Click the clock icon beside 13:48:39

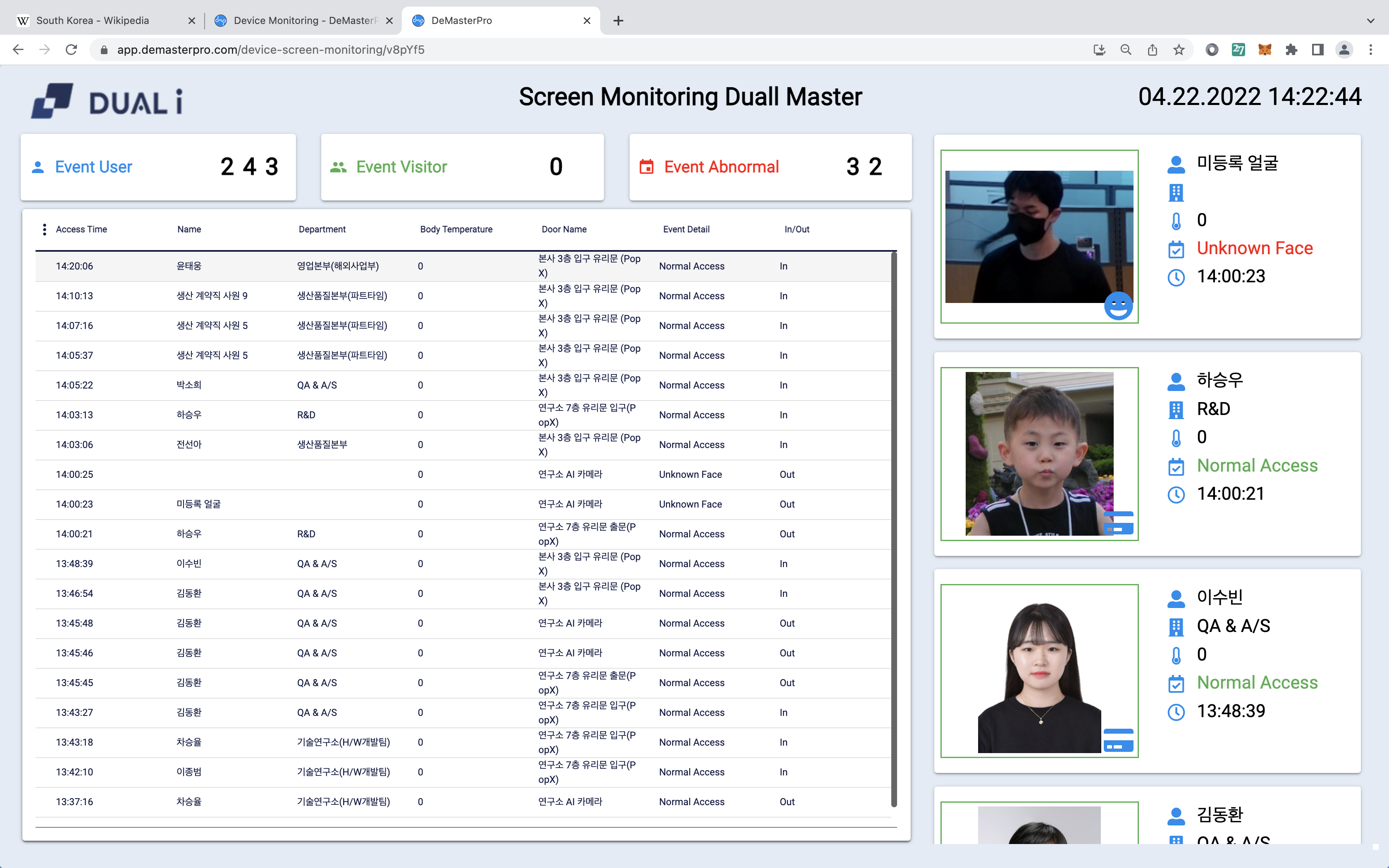(1176, 712)
